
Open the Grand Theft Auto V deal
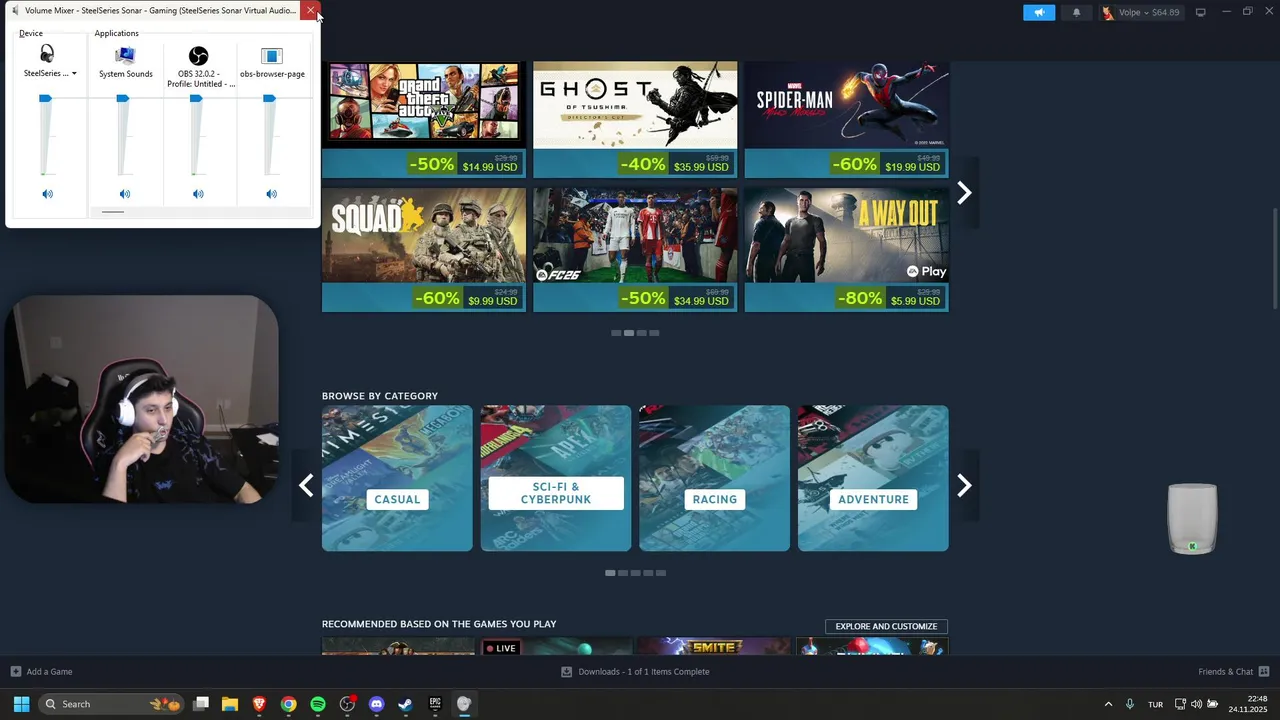[x=423, y=120]
